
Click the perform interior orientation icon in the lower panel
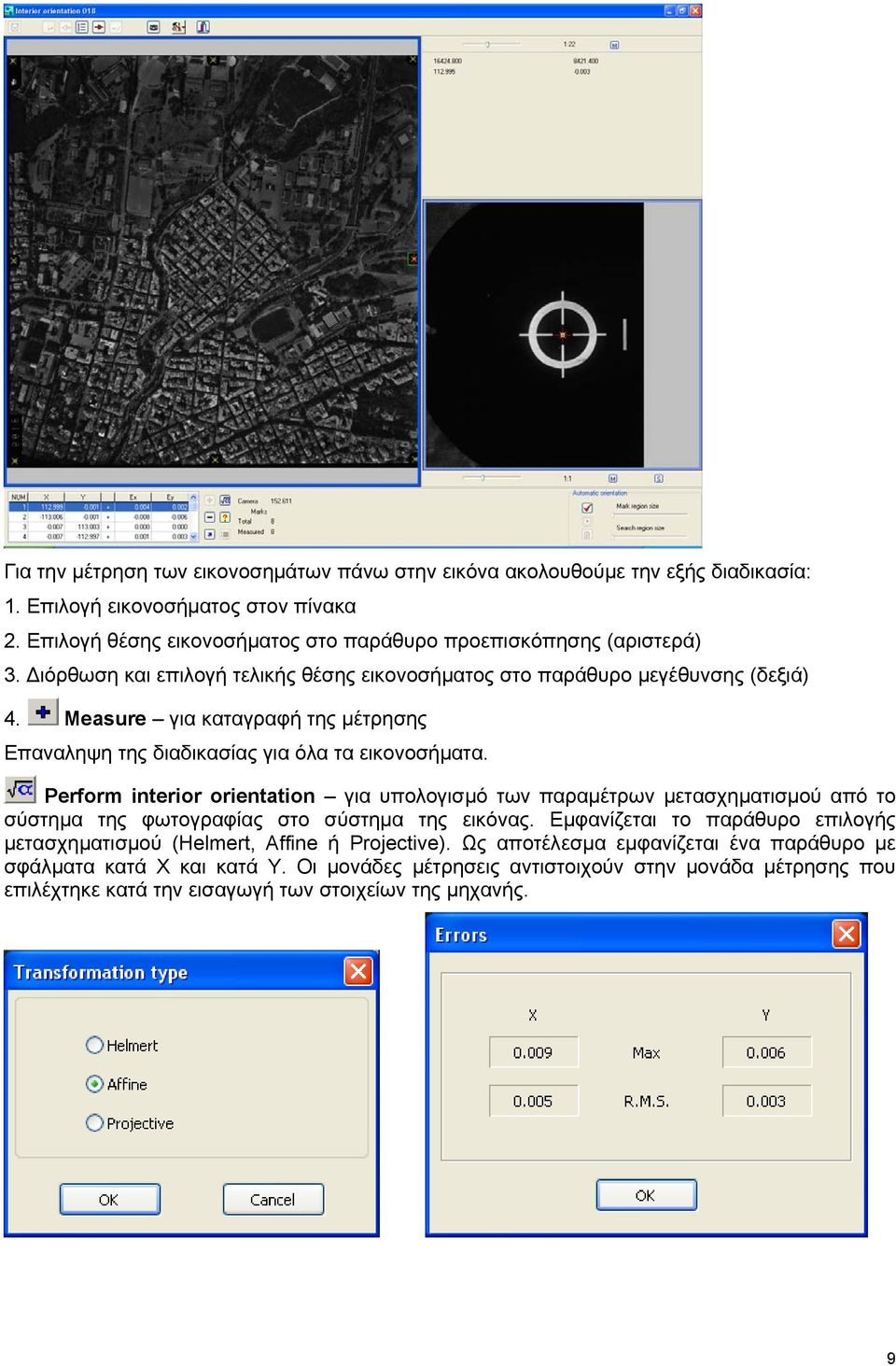tap(225, 500)
